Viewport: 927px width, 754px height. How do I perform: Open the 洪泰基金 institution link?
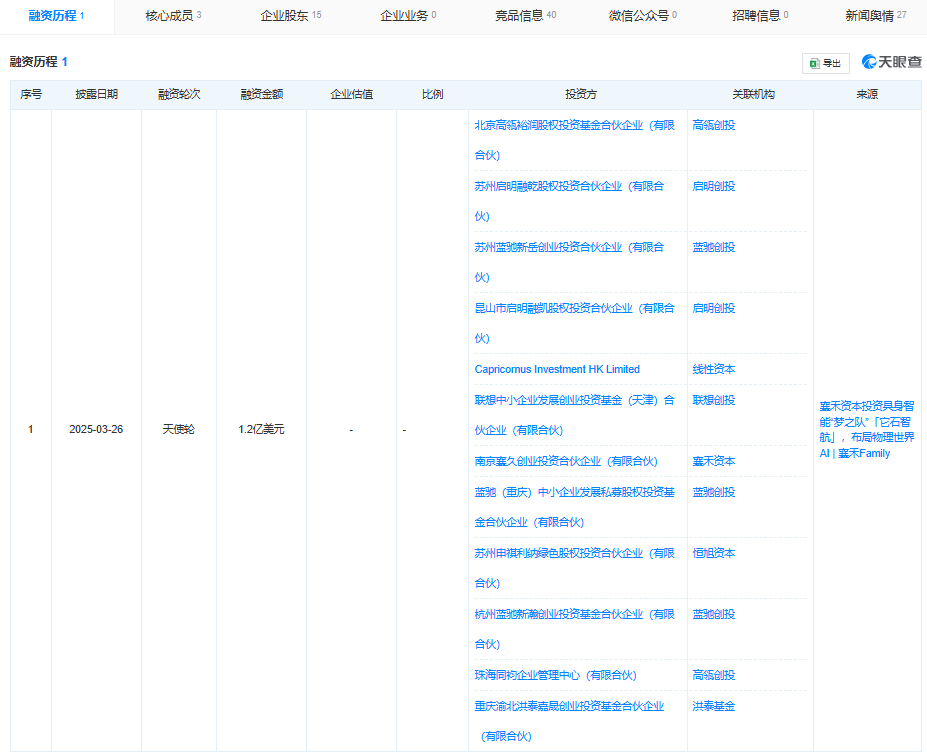[x=714, y=706]
